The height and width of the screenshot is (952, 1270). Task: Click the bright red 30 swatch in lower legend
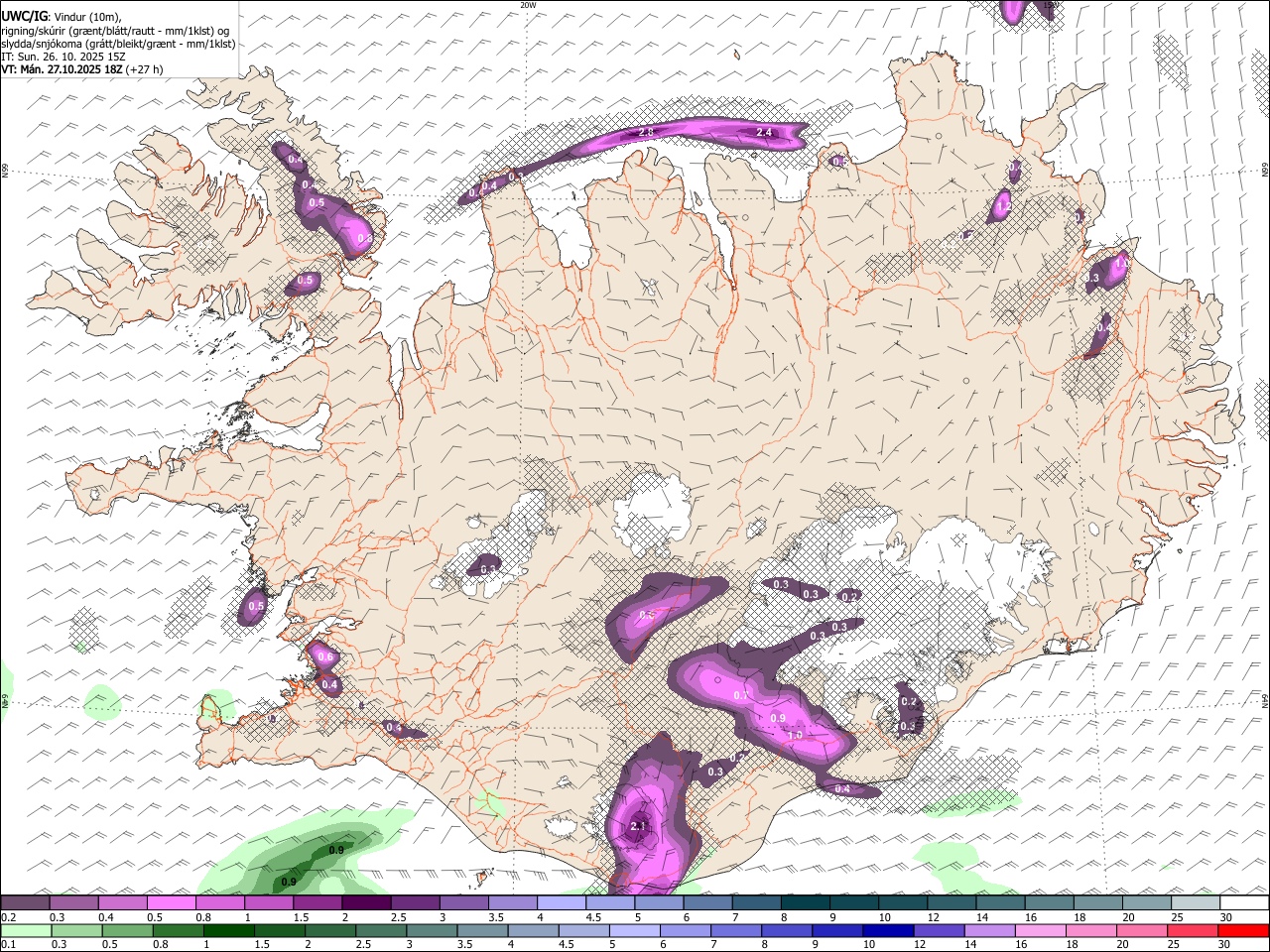[x=1244, y=930]
